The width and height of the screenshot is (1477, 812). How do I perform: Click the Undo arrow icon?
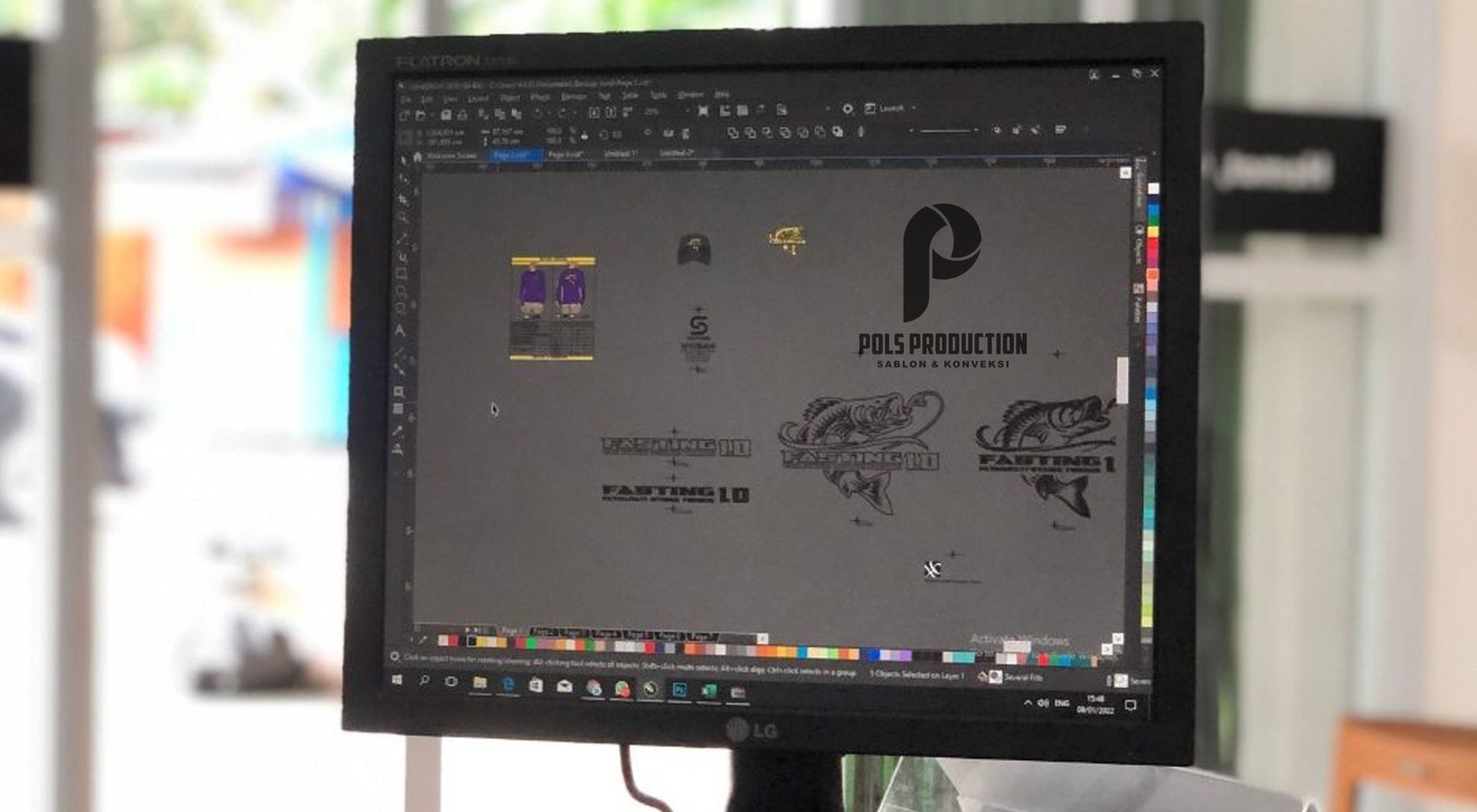click(x=539, y=113)
